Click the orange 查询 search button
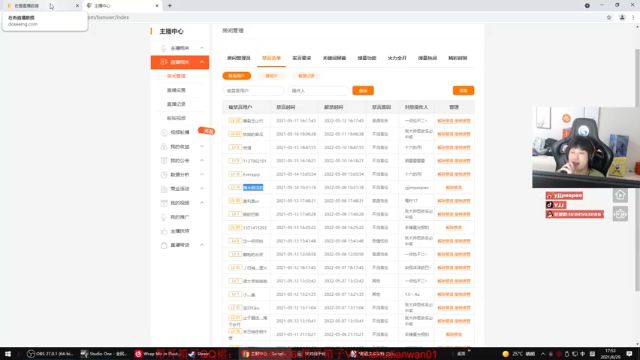This screenshot has height=360, width=640. tap(363, 91)
